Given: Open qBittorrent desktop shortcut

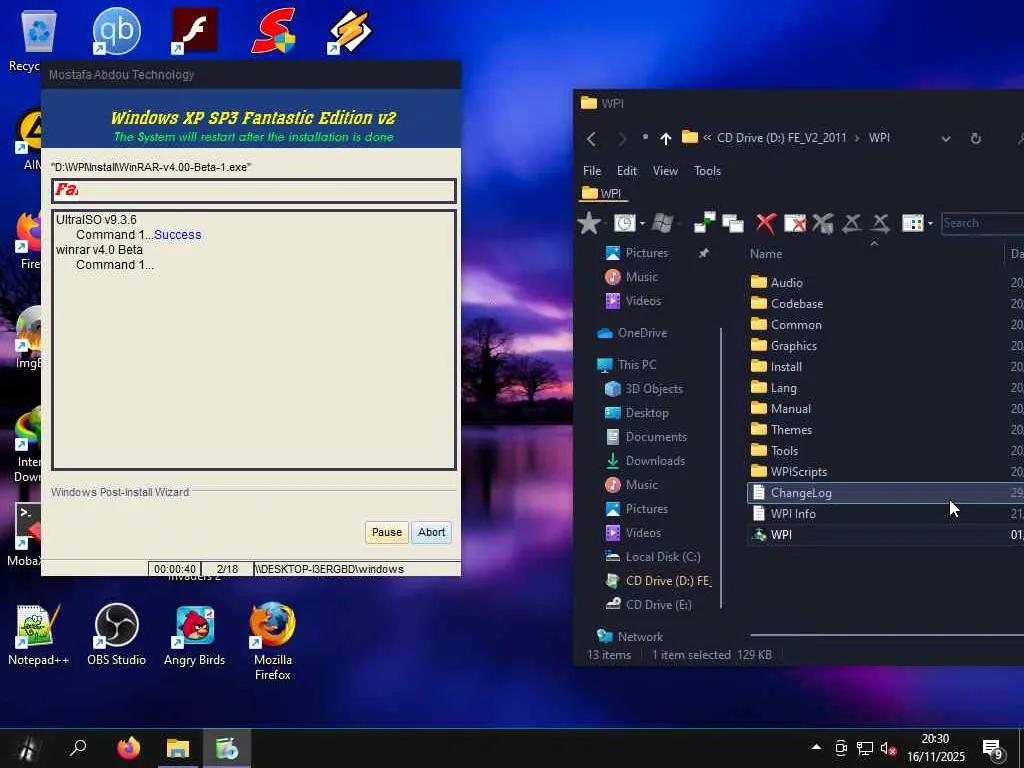Looking at the screenshot, I should 116,30.
